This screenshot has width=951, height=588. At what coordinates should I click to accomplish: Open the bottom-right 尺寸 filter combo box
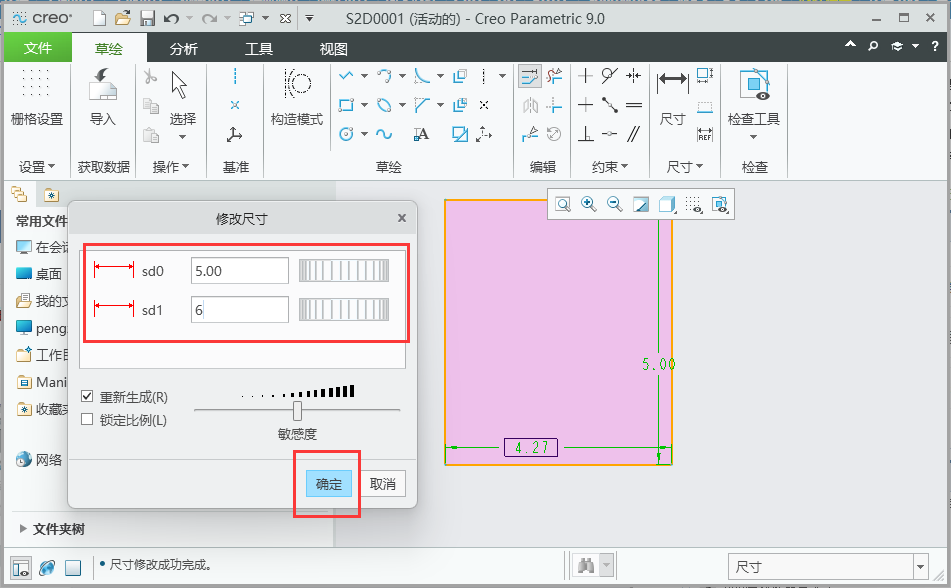click(x=828, y=567)
